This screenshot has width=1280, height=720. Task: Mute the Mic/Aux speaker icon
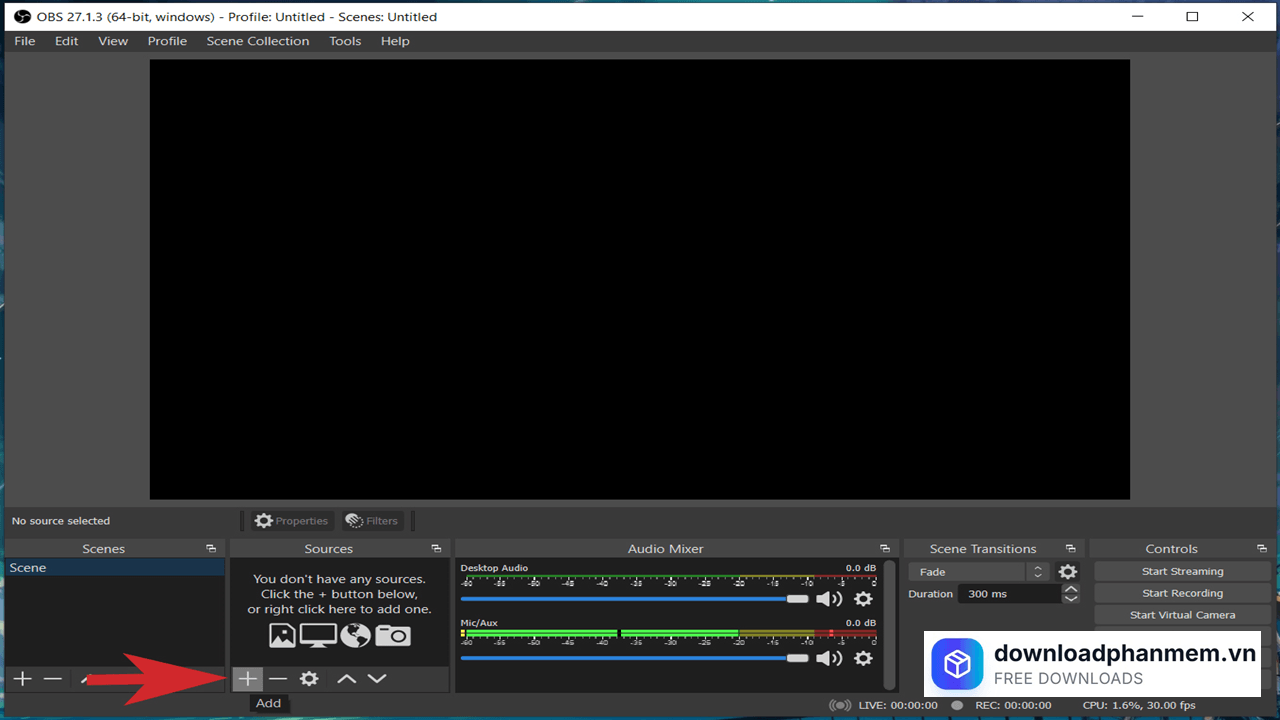(829, 658)
